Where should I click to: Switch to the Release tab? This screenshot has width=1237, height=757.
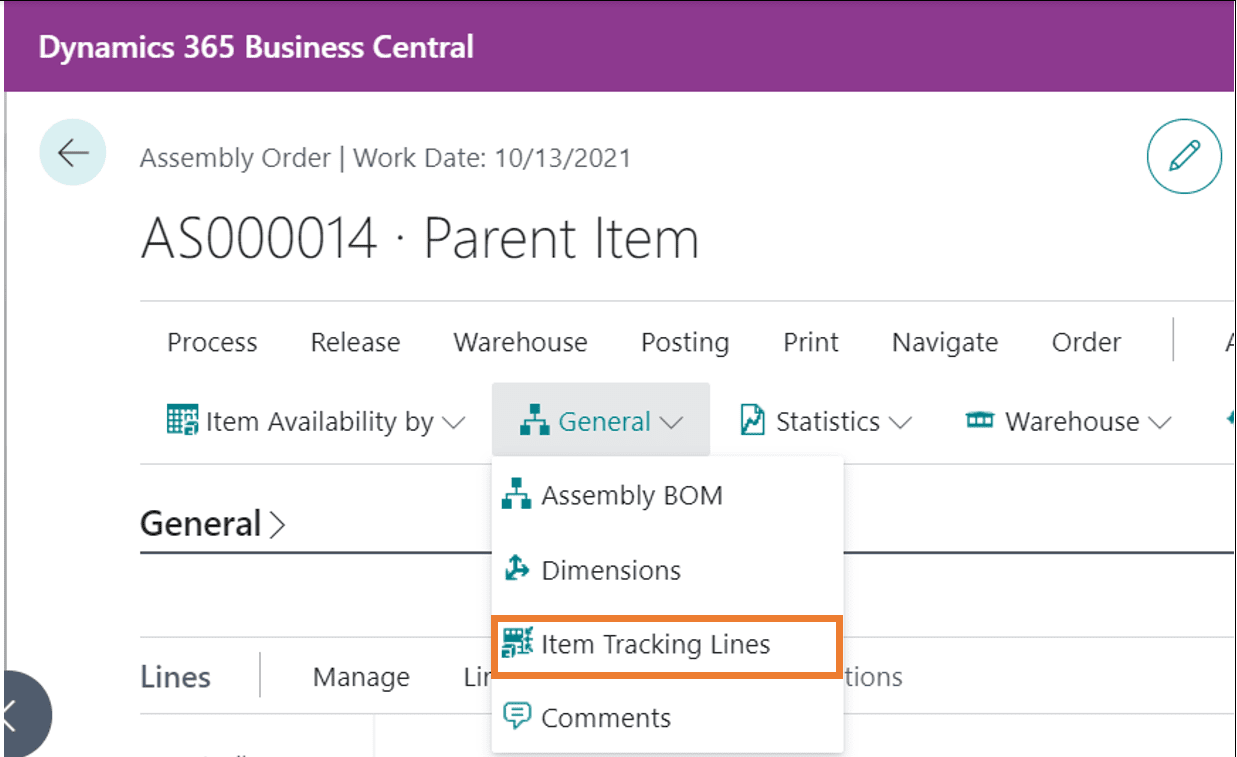click(x=355, y=342)
